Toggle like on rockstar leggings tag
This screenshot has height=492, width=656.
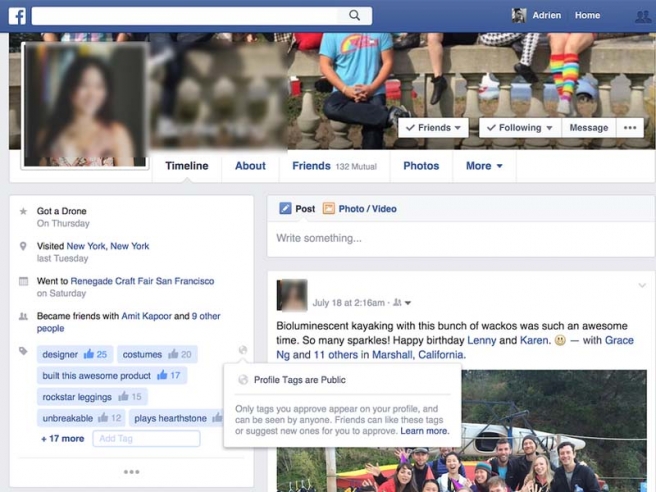pyautogui.click(x=124, y=397)
